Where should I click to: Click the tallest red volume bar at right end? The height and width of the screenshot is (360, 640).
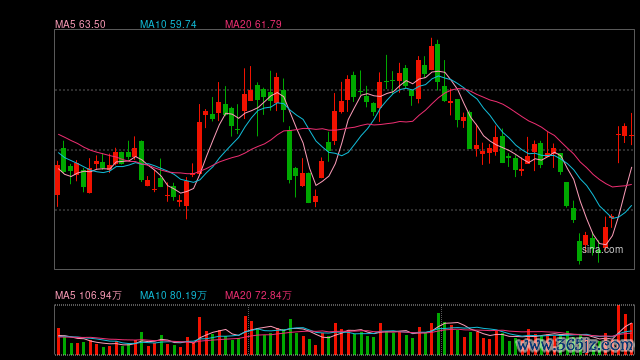(618, 330)
